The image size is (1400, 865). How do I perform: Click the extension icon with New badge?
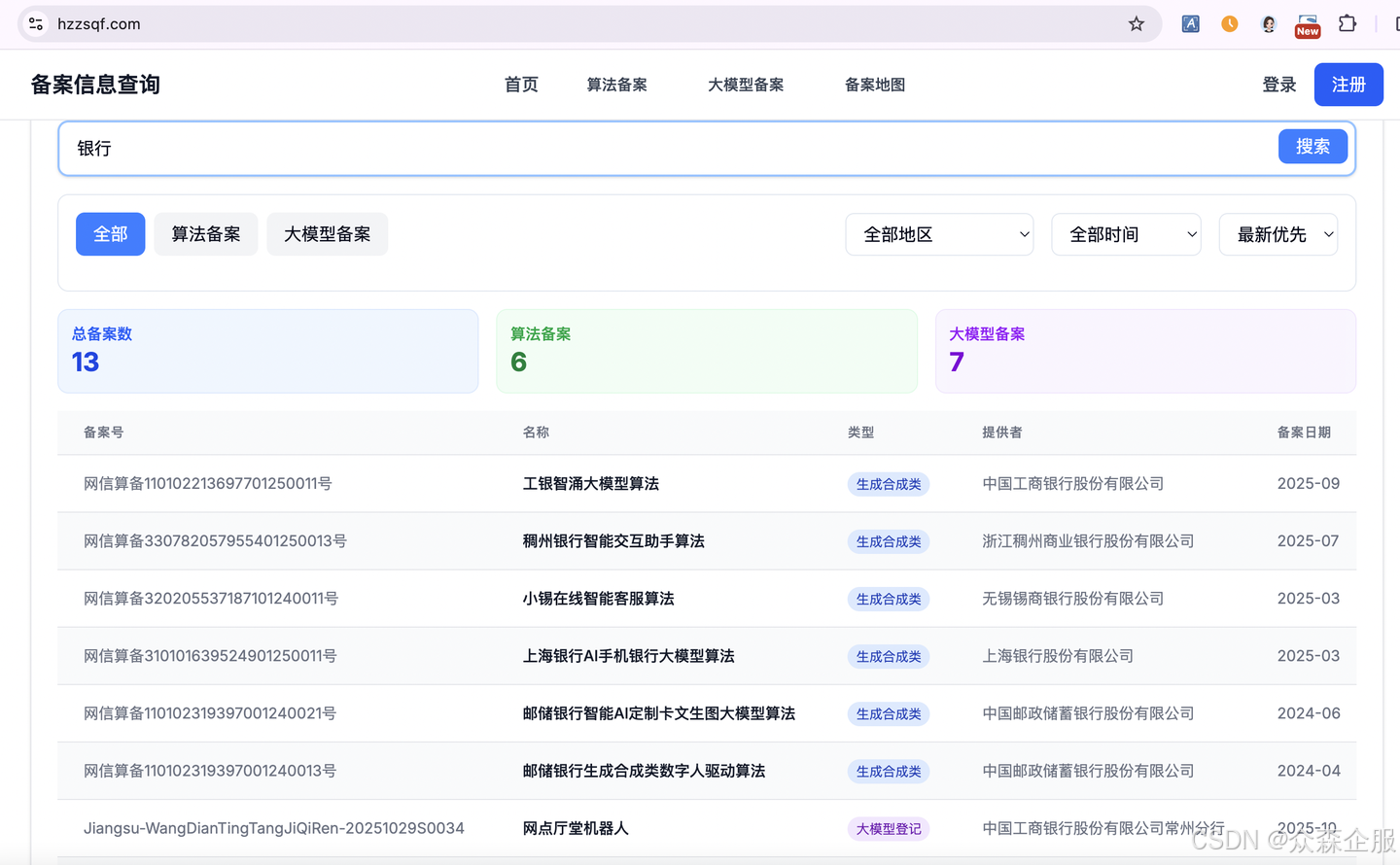coord(1308,26)
